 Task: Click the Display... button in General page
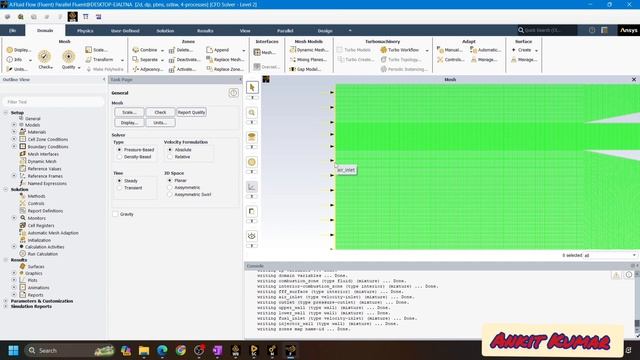coord(129,122)
